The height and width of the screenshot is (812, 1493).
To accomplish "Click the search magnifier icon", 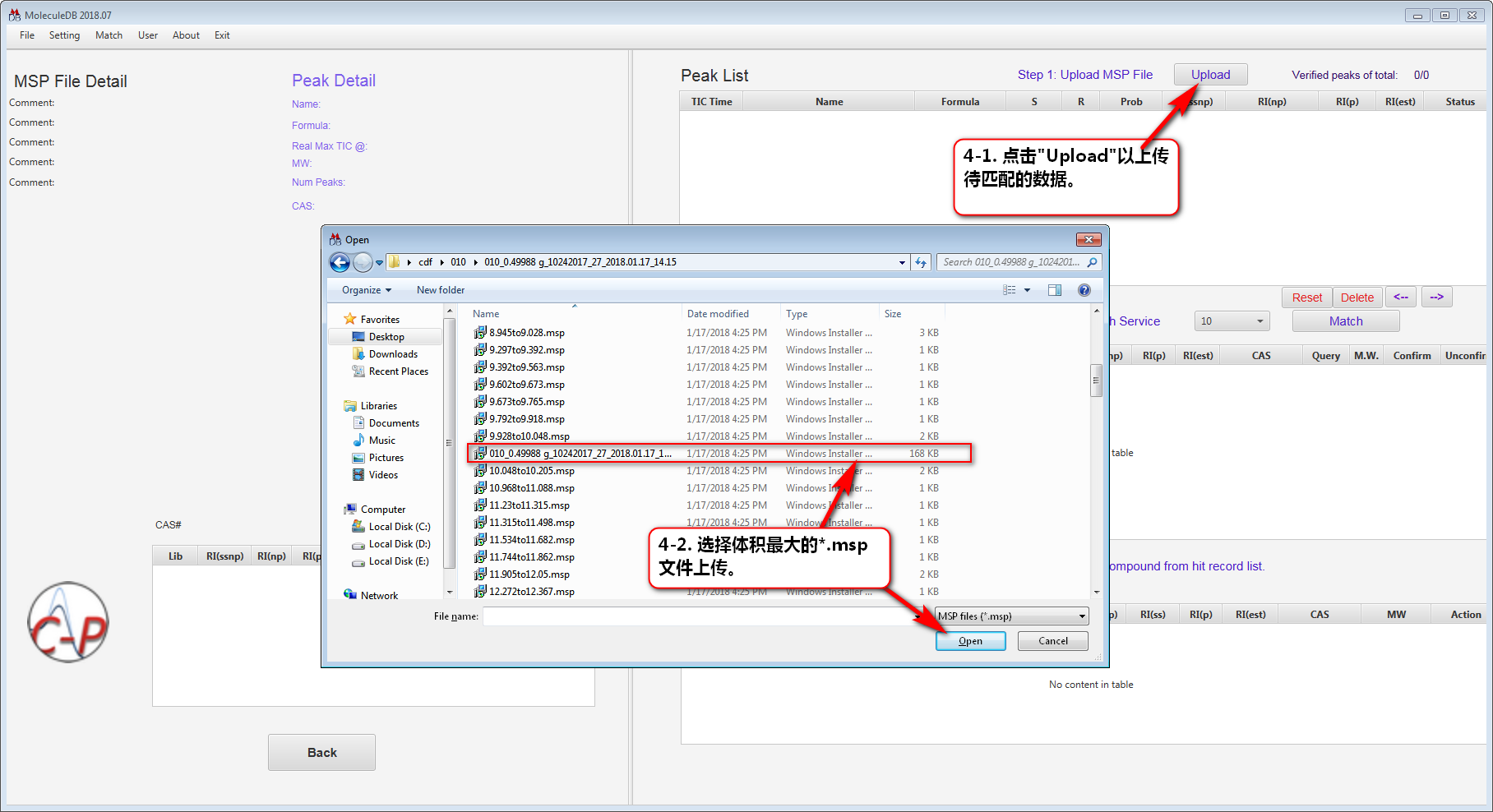I will click(1092, 263).
